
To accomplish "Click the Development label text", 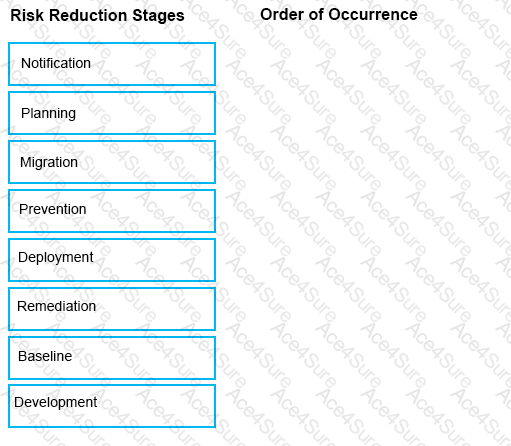I will (x=56, y=403).
